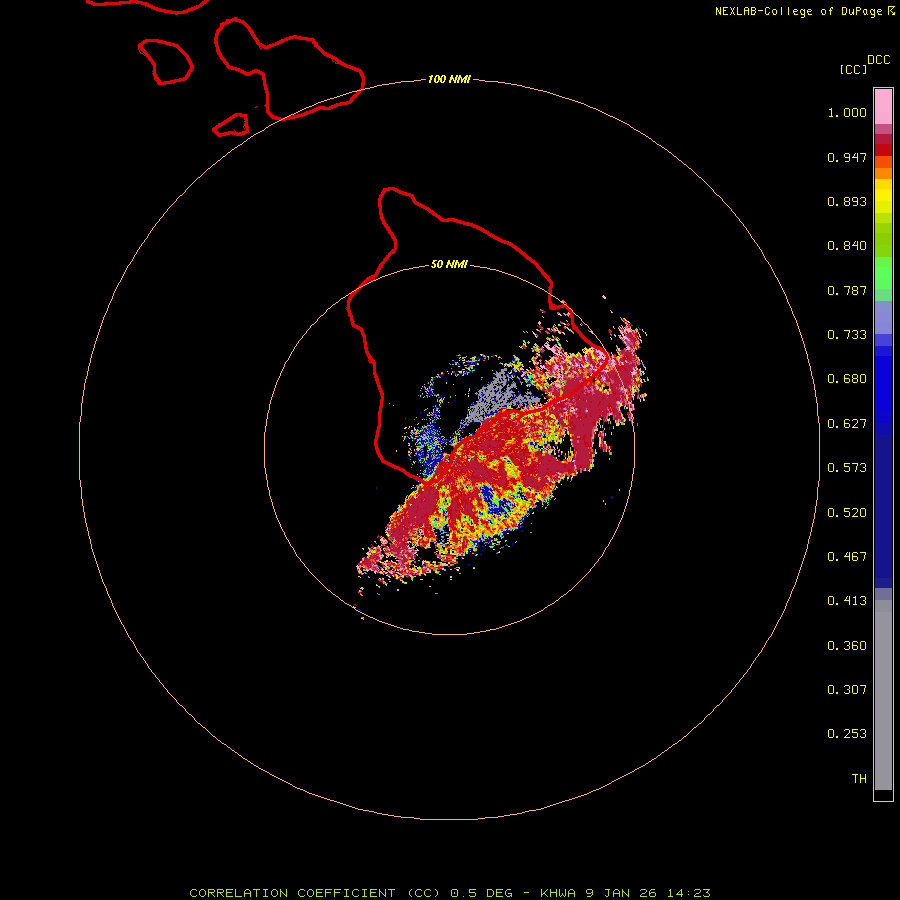900x900 pixels.
Task: Click the TH threshold label on legend
Action: (859, 779)
